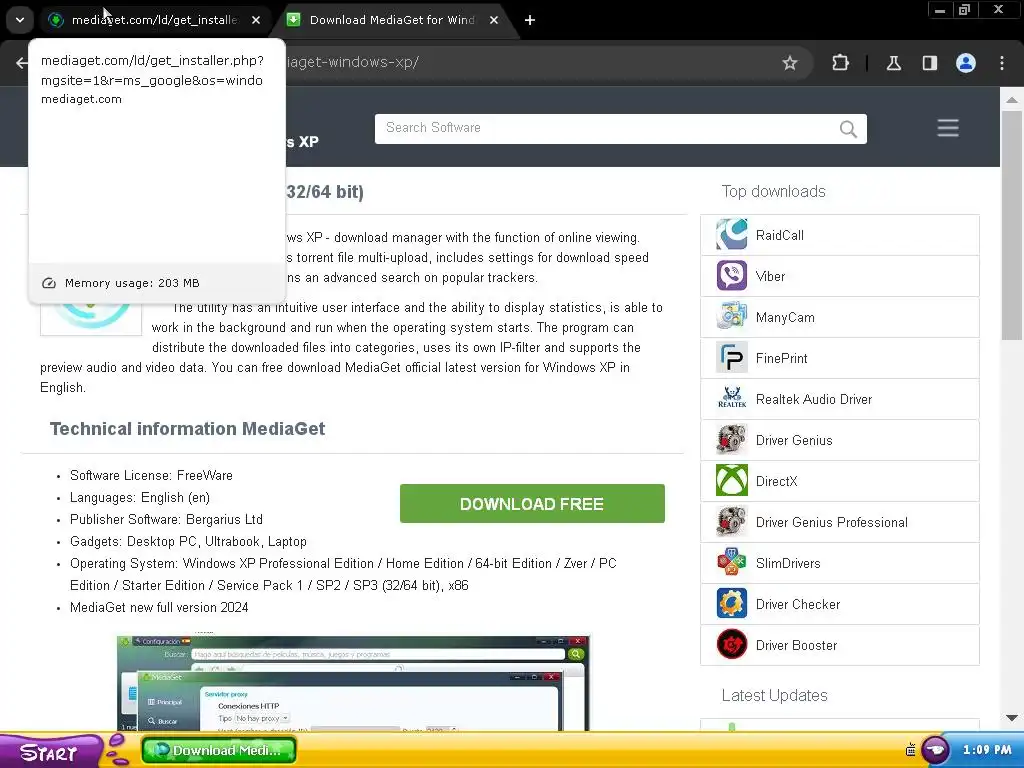Viewport: 1024px width, 768px height.
Task: Open the DirectX icon in Top downloads
Action: point(731,481)
